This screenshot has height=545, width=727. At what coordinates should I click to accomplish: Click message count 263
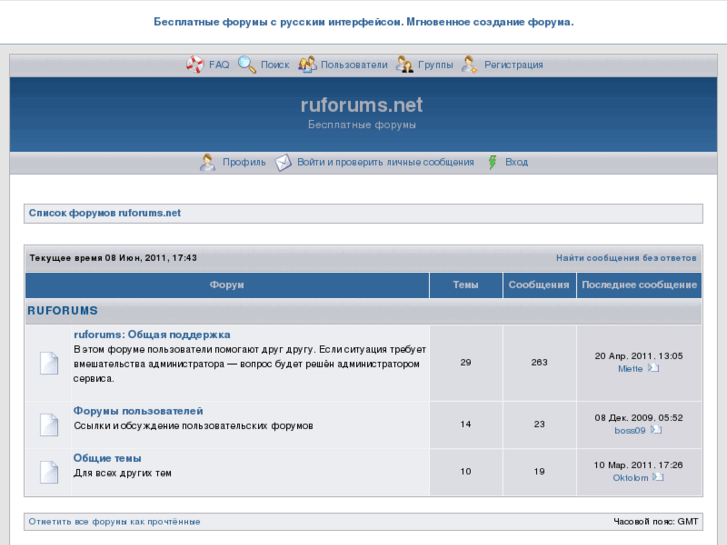[539, 362]
